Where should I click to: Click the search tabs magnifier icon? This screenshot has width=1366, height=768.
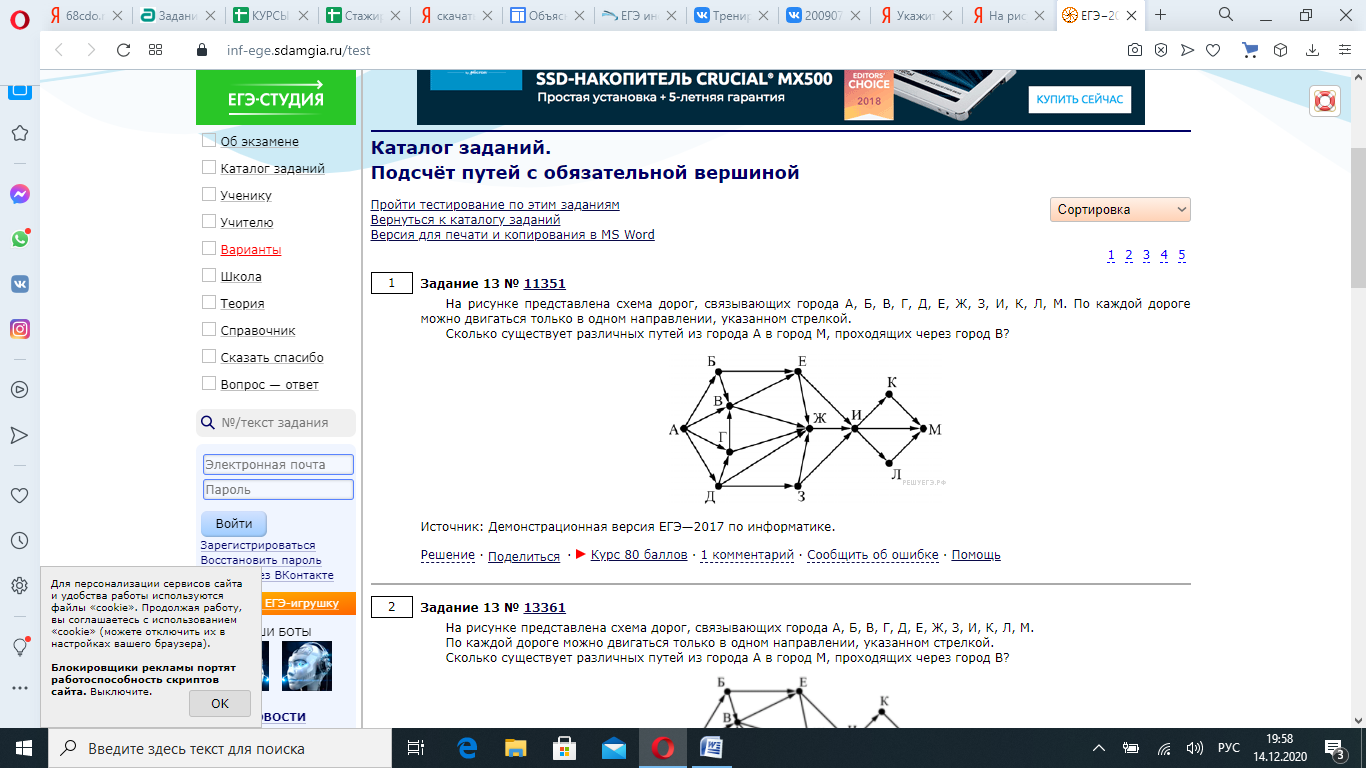tap(1226, 15)
